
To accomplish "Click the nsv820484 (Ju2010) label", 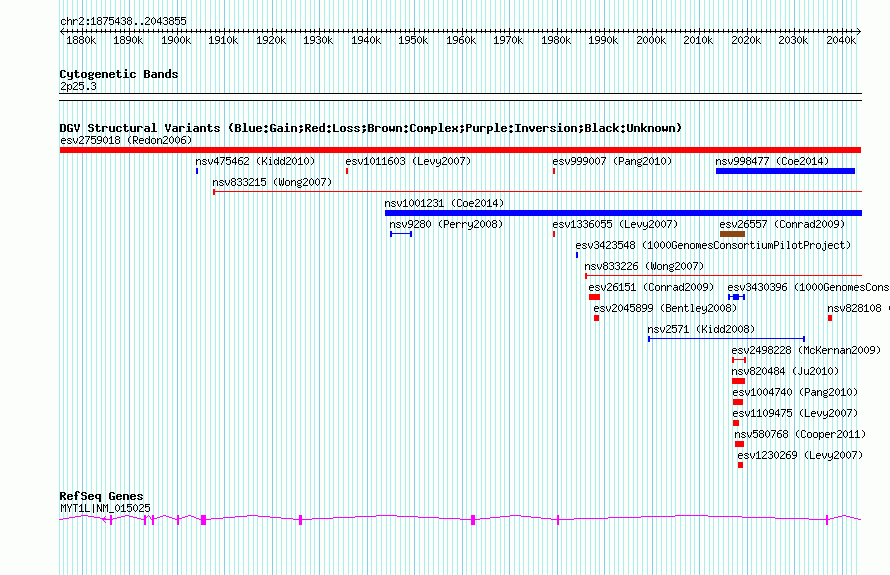I will (x=785, y=371).
